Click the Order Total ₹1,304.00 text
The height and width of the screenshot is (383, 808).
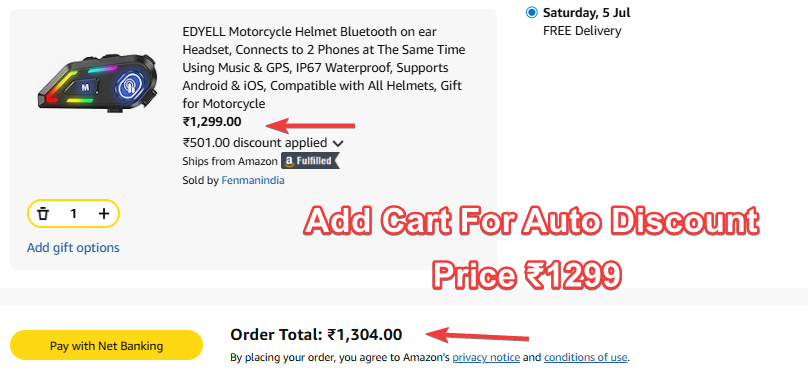click(x=316, y=335)
